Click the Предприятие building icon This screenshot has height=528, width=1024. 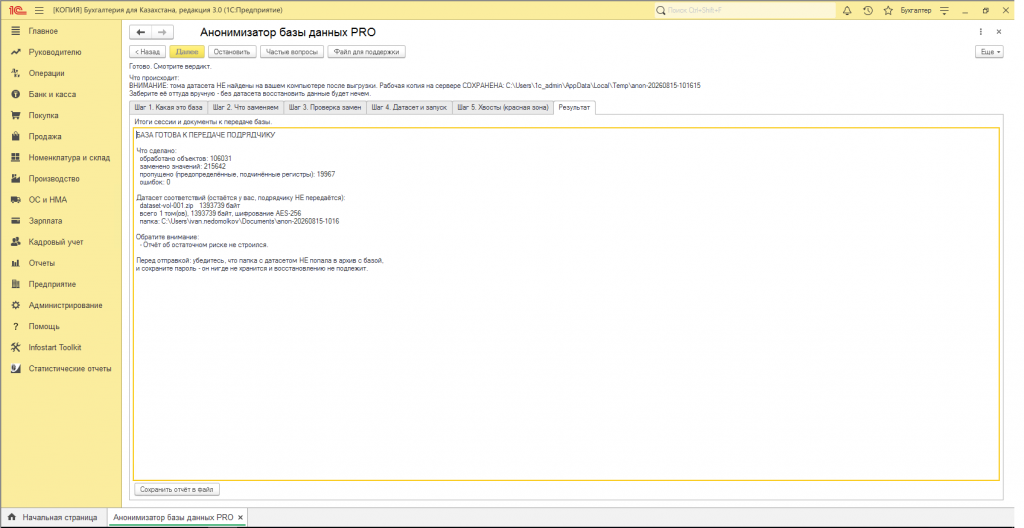pyautogui.click(x=16, y=284)
